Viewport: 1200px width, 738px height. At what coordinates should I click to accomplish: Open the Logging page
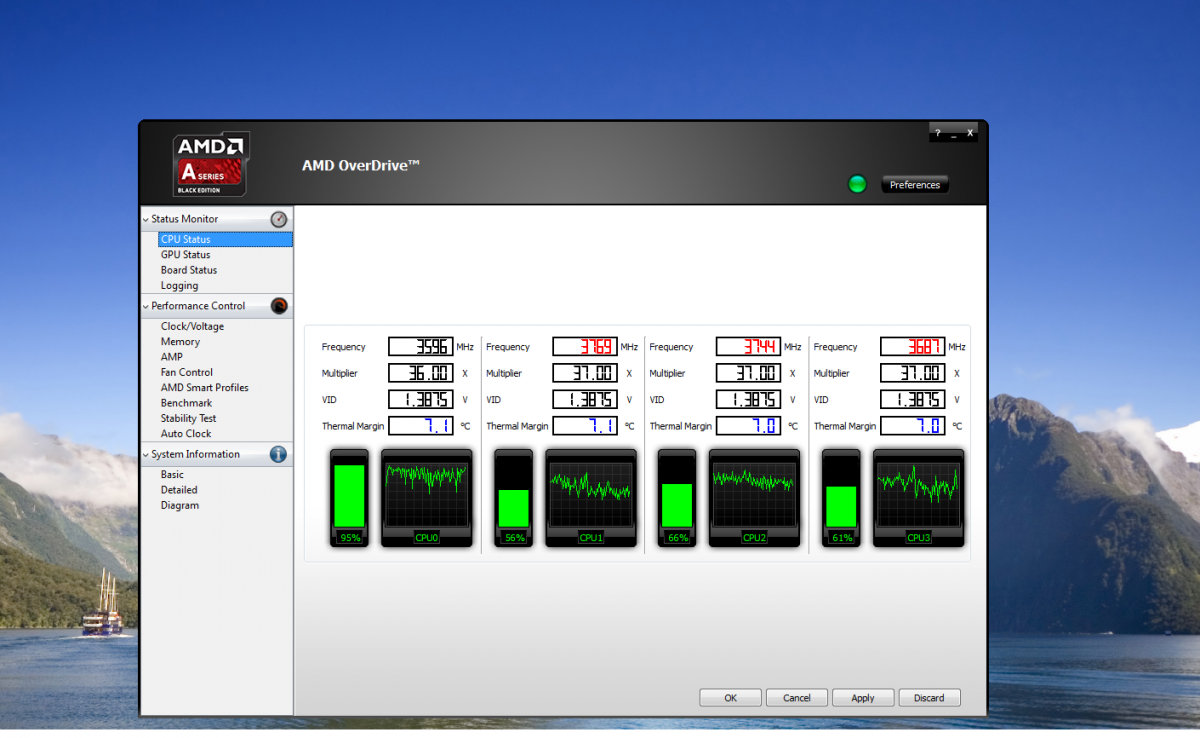pyautogui.click(x=179, y=285)
